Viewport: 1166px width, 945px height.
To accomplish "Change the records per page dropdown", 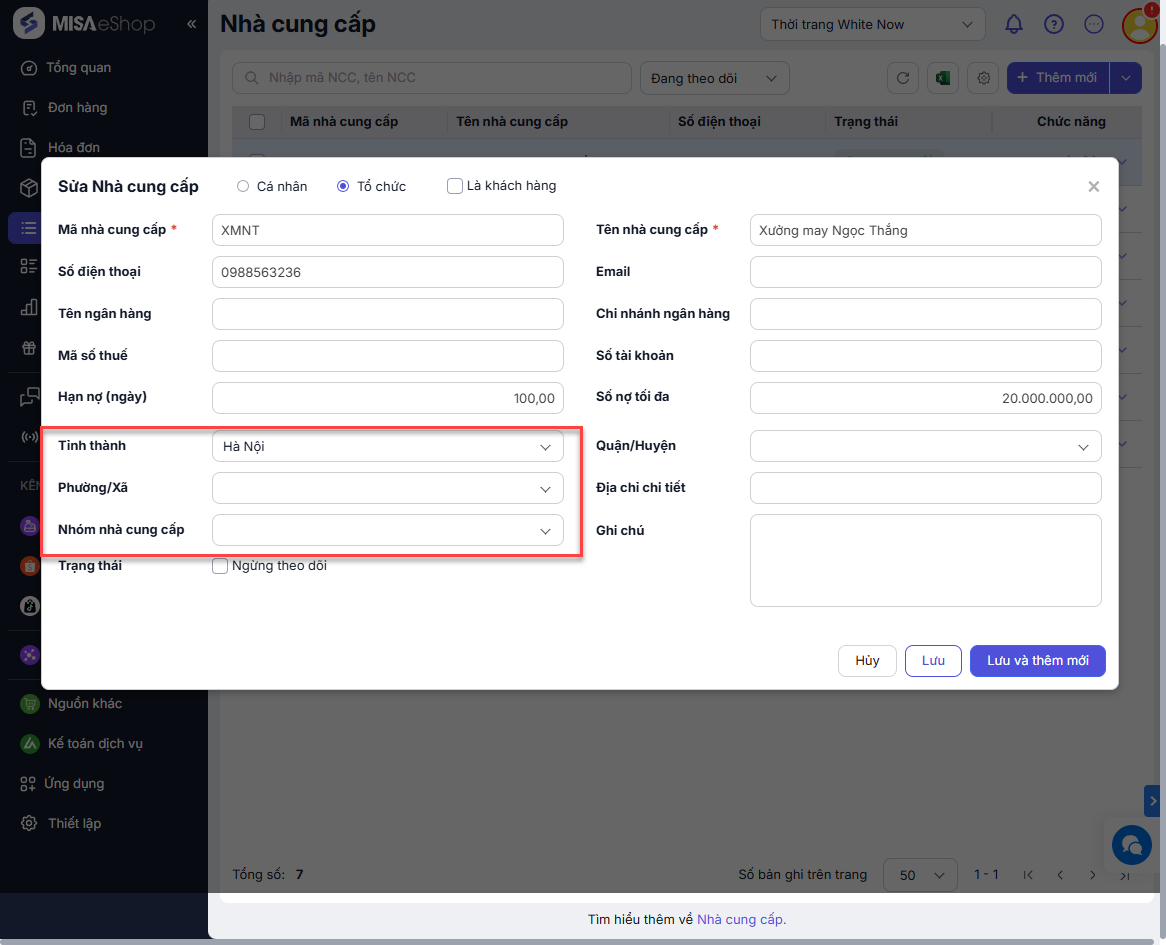I will point(920,875).
